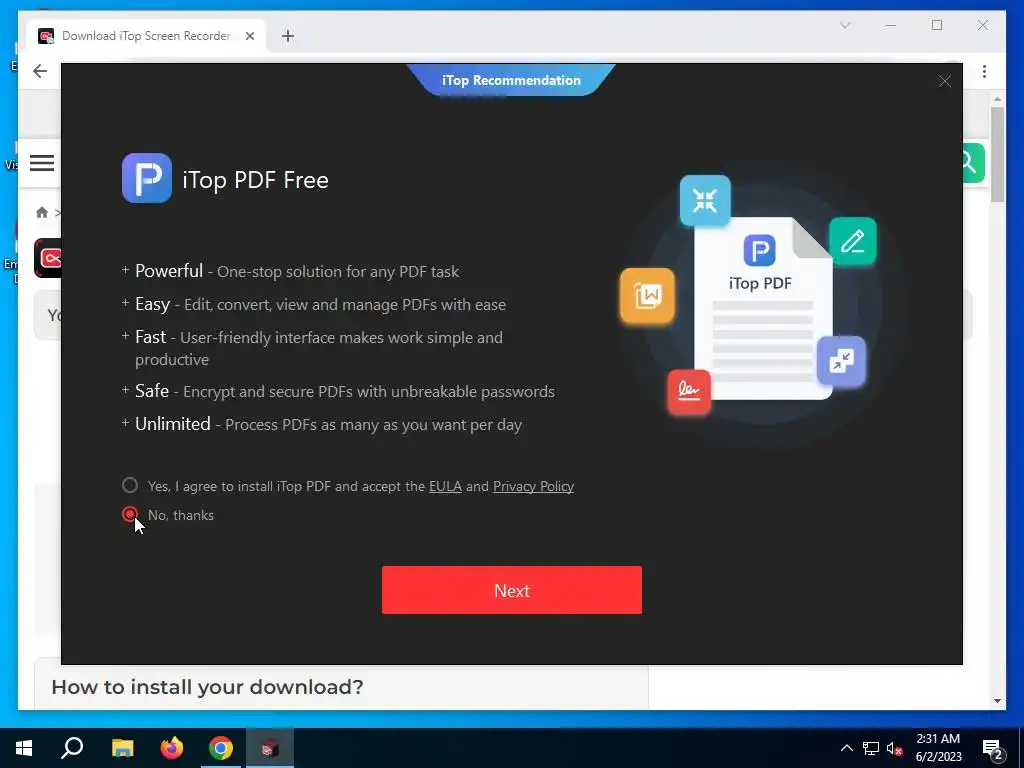The width and height of the screenshot is (1024, 768).
Task: Click the red signature icon
Action: 688,391
